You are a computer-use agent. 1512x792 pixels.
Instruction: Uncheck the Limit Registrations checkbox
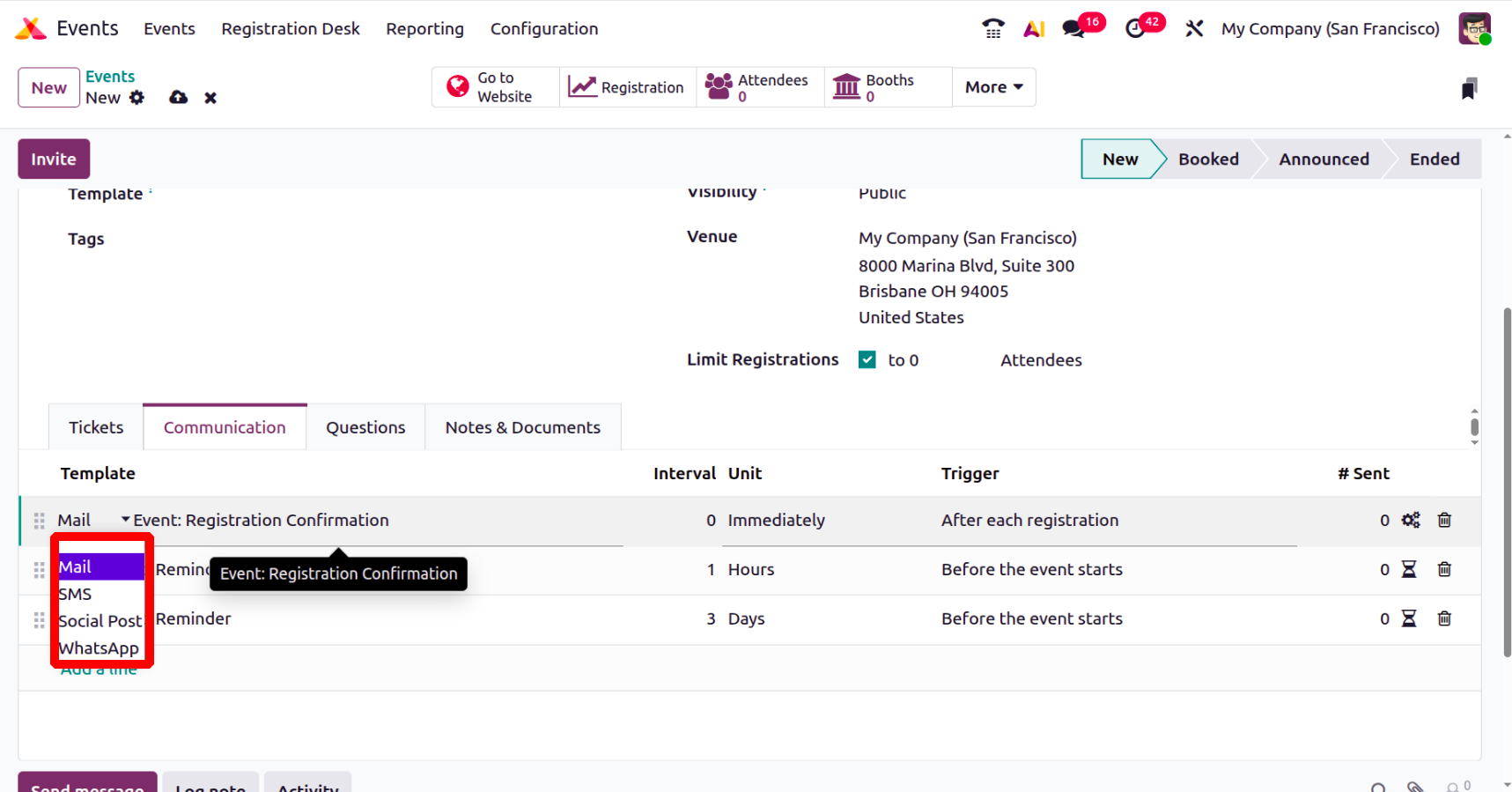(867, 359)
